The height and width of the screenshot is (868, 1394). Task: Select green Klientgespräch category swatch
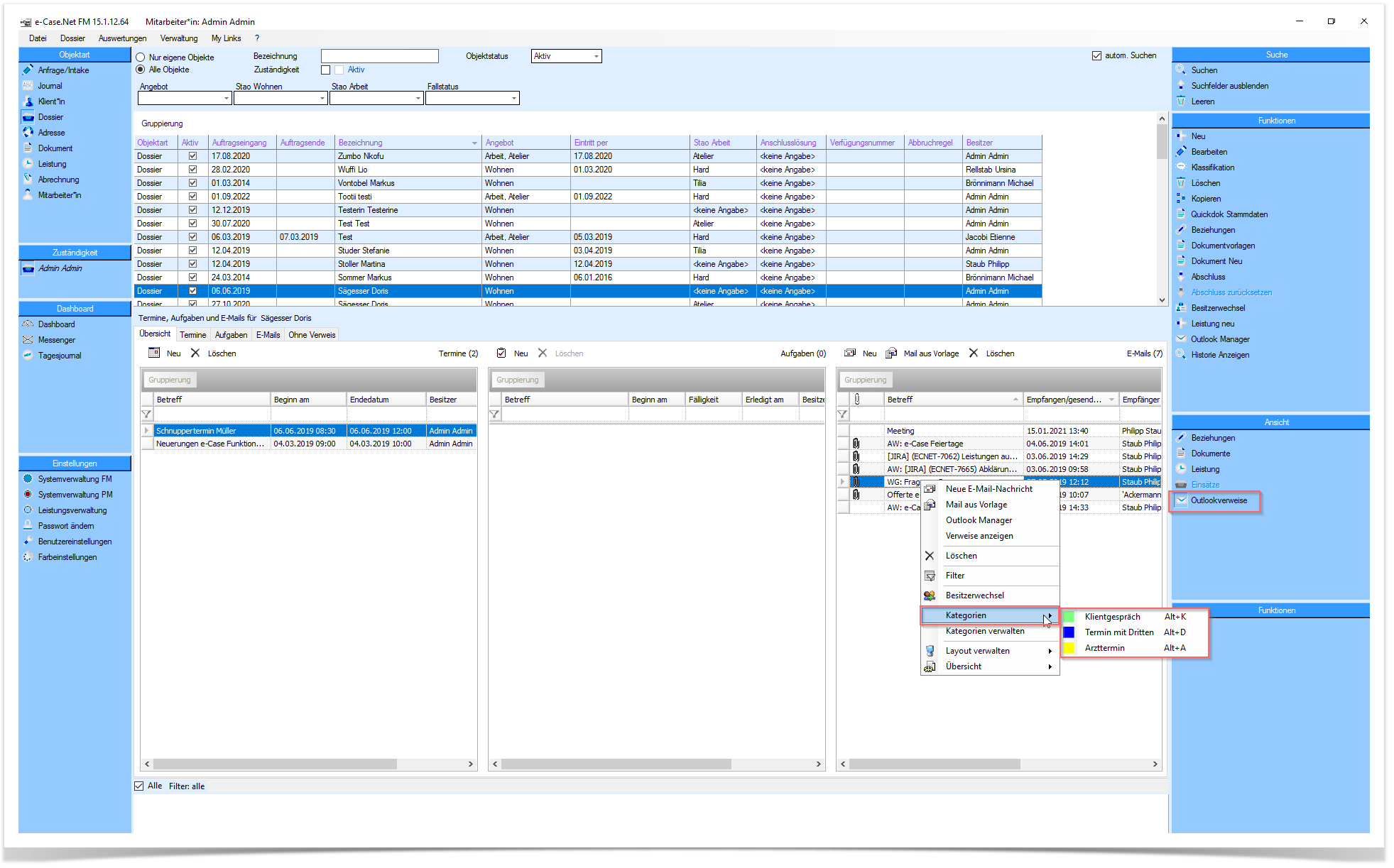[x=1069, y=617]
